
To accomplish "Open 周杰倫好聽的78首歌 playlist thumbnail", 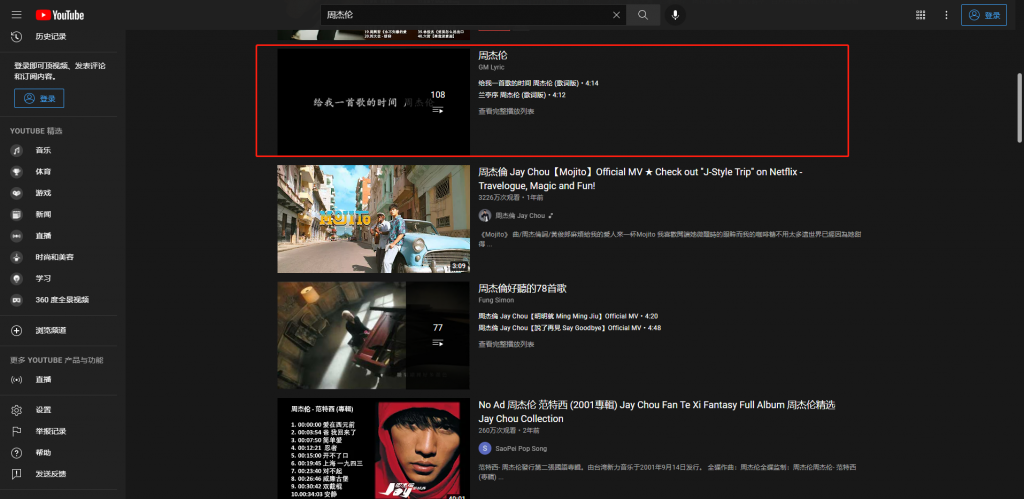I will (374, 336).
